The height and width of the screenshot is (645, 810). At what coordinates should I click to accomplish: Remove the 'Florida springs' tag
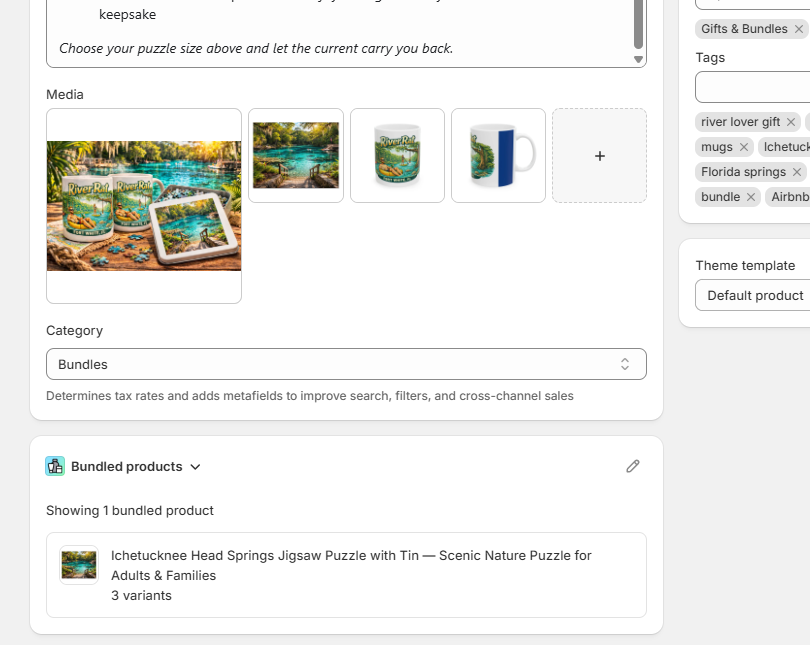coord(797,172)
